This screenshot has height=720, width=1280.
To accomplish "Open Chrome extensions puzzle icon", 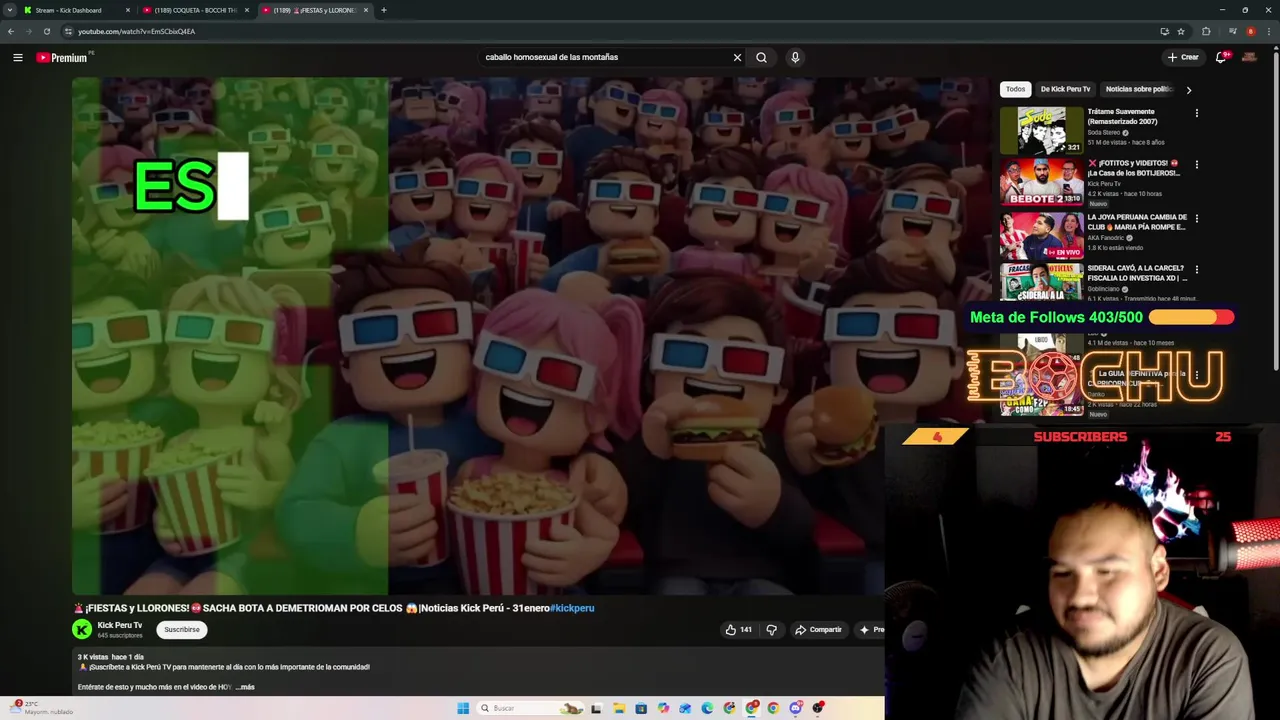I will [x=1206, y=31].
